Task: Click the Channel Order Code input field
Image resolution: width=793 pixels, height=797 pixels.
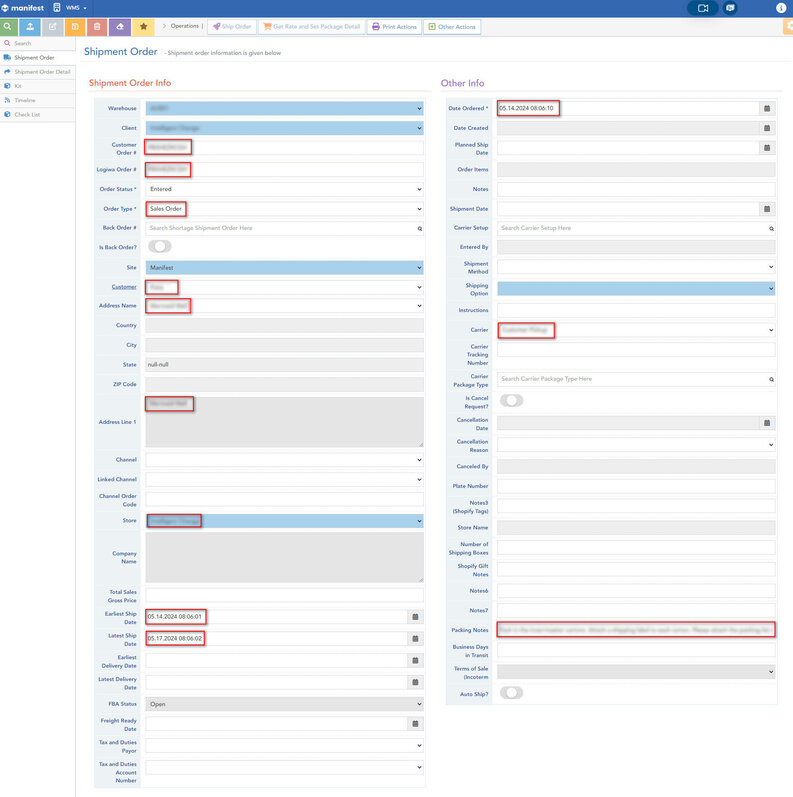Action: pos(285,499)
